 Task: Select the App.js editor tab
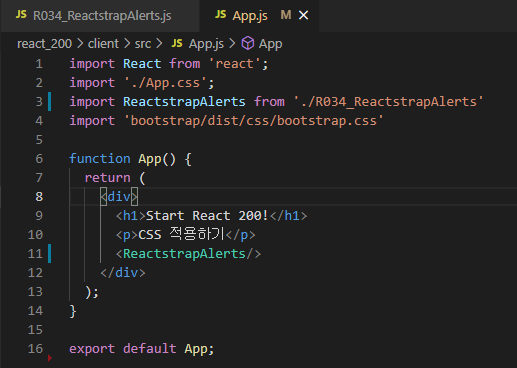(259, 16)
